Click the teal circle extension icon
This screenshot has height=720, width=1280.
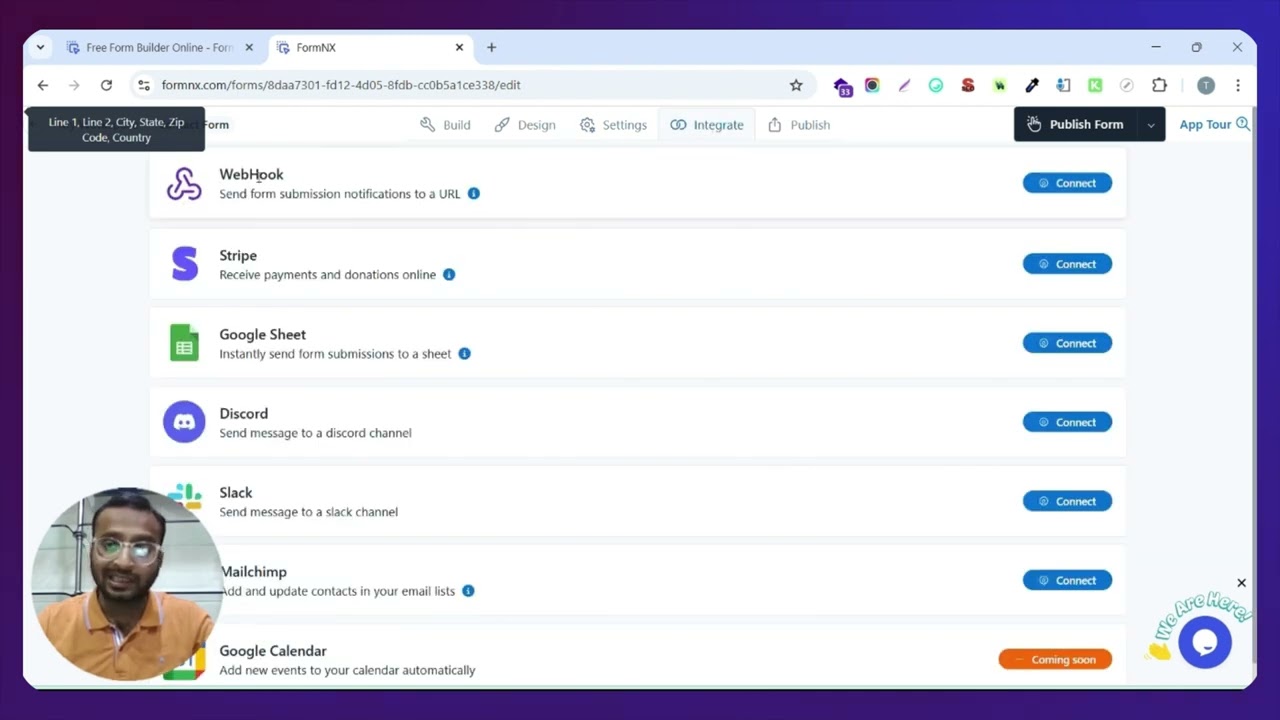(936, 86)
